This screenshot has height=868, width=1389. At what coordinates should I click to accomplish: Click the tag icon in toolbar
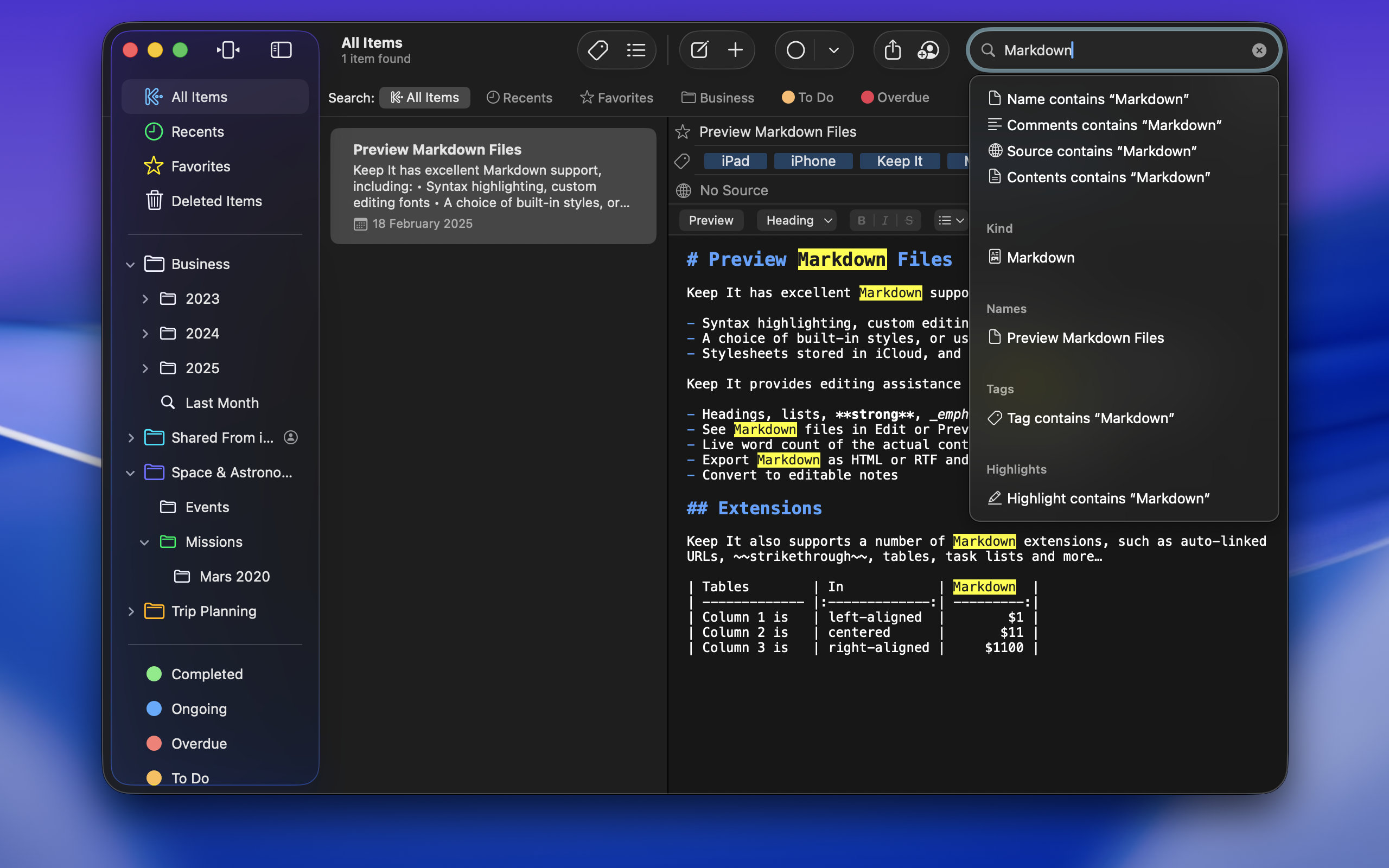597,50
